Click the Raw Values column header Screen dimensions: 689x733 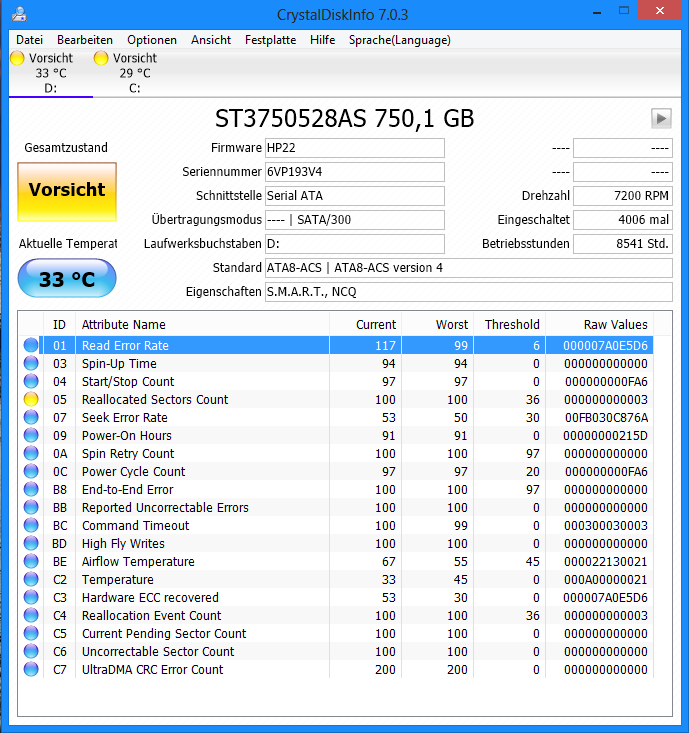[600, 324]
